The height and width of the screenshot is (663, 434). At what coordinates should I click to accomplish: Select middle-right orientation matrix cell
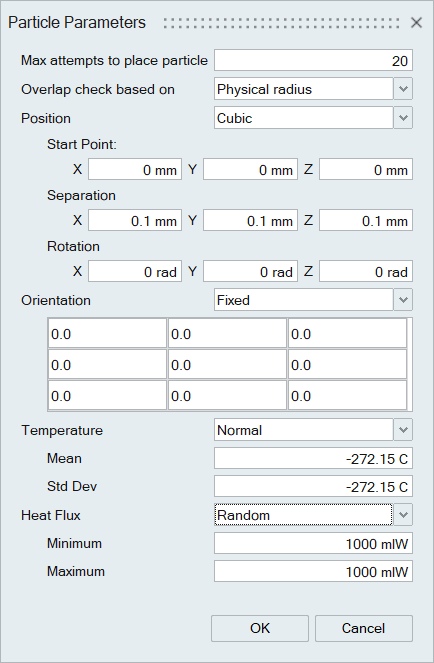pos(347,364)
